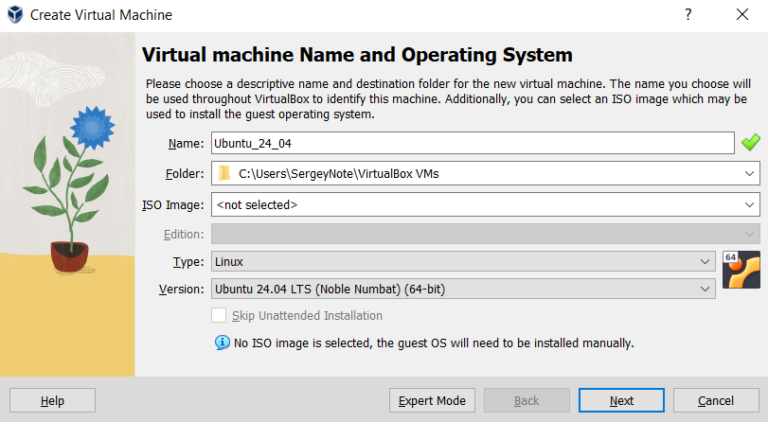Click into the Name text field
Image resolution: width=768 pixels, height=422 pixels.
[x=472, y=143]
